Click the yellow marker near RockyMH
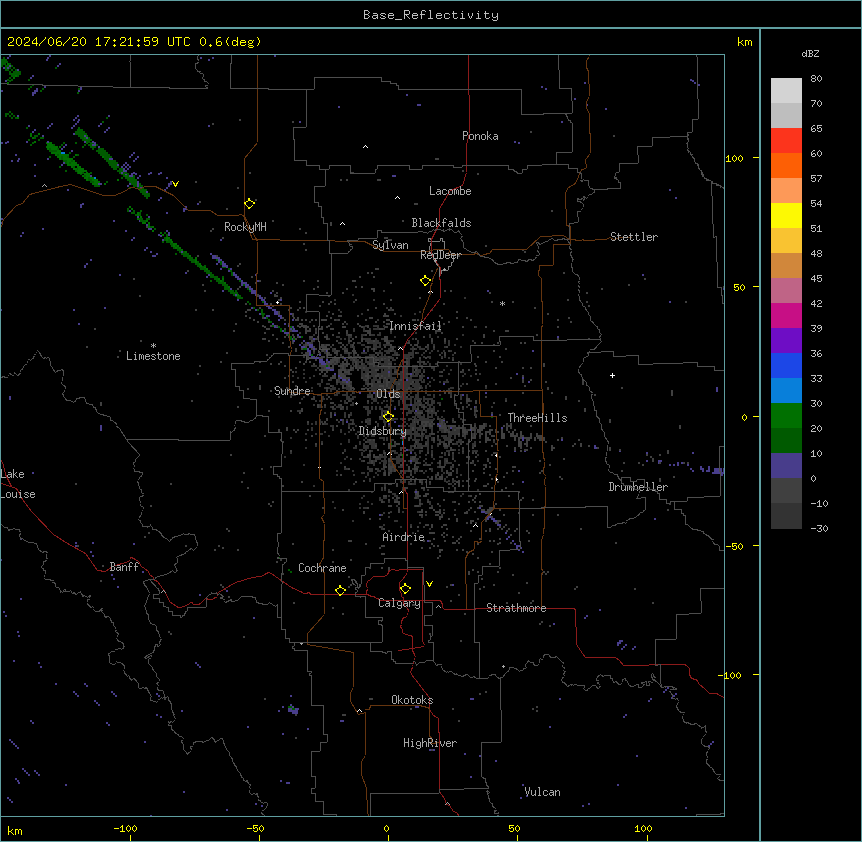The width and height of the screenshot is (862, 842). [x=249, y=204]
